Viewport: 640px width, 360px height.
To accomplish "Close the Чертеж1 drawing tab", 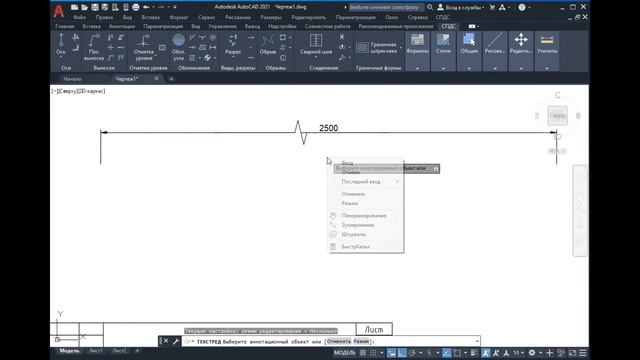I will pyautogui.click(x=156, y=79).
